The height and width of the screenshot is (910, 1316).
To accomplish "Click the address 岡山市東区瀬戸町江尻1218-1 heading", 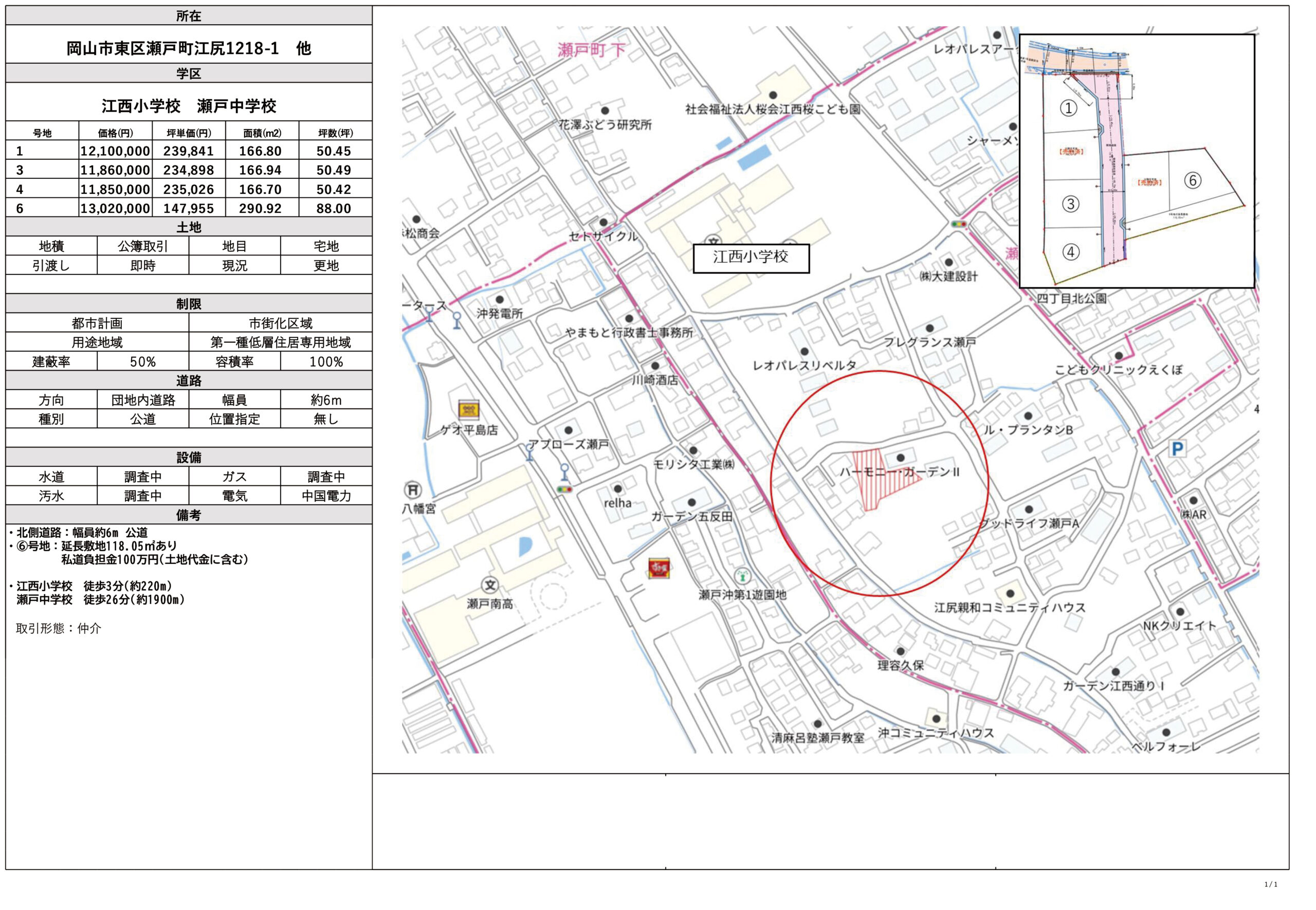I will 189,48.
